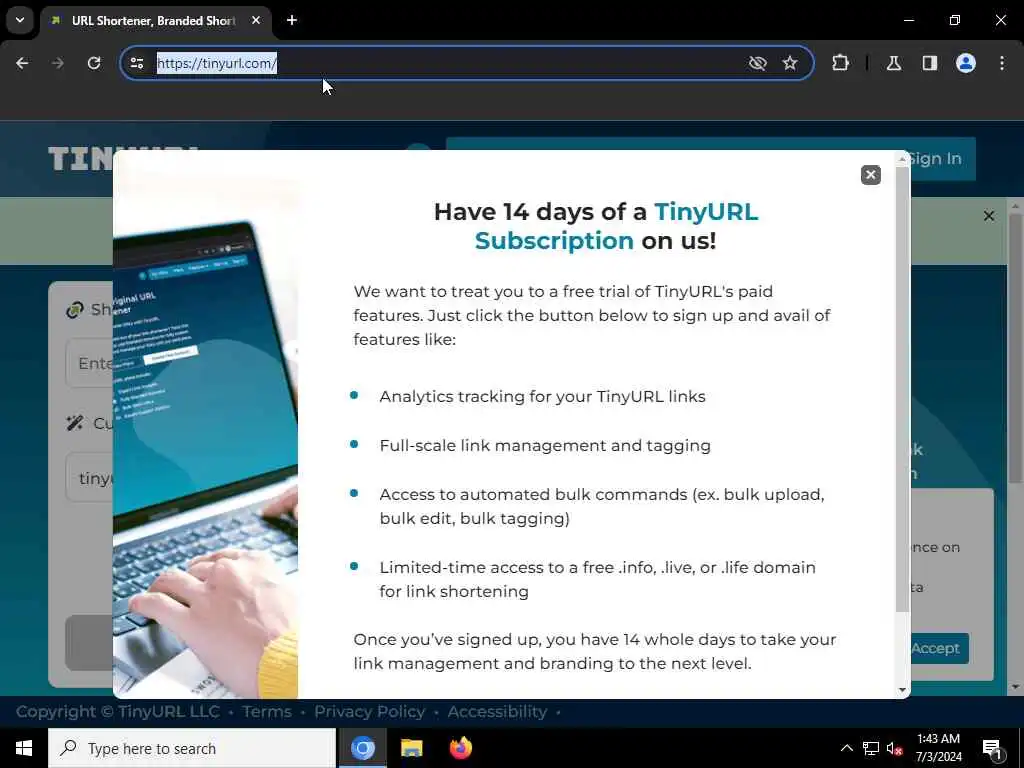Screen dimensions: 1024x768
Task: Close the URL Shortener tab
Action: [256, 20]
